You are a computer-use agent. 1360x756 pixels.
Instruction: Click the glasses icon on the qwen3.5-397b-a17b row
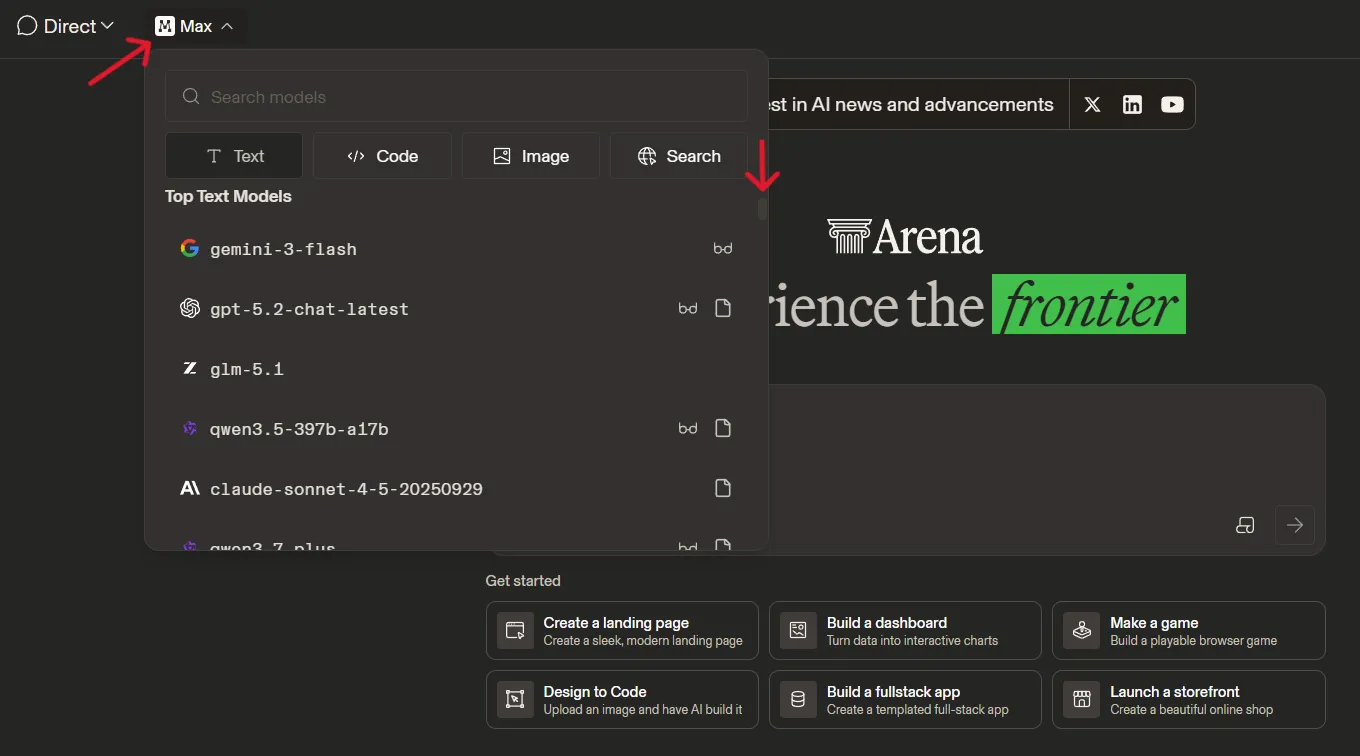coord(688,429)
